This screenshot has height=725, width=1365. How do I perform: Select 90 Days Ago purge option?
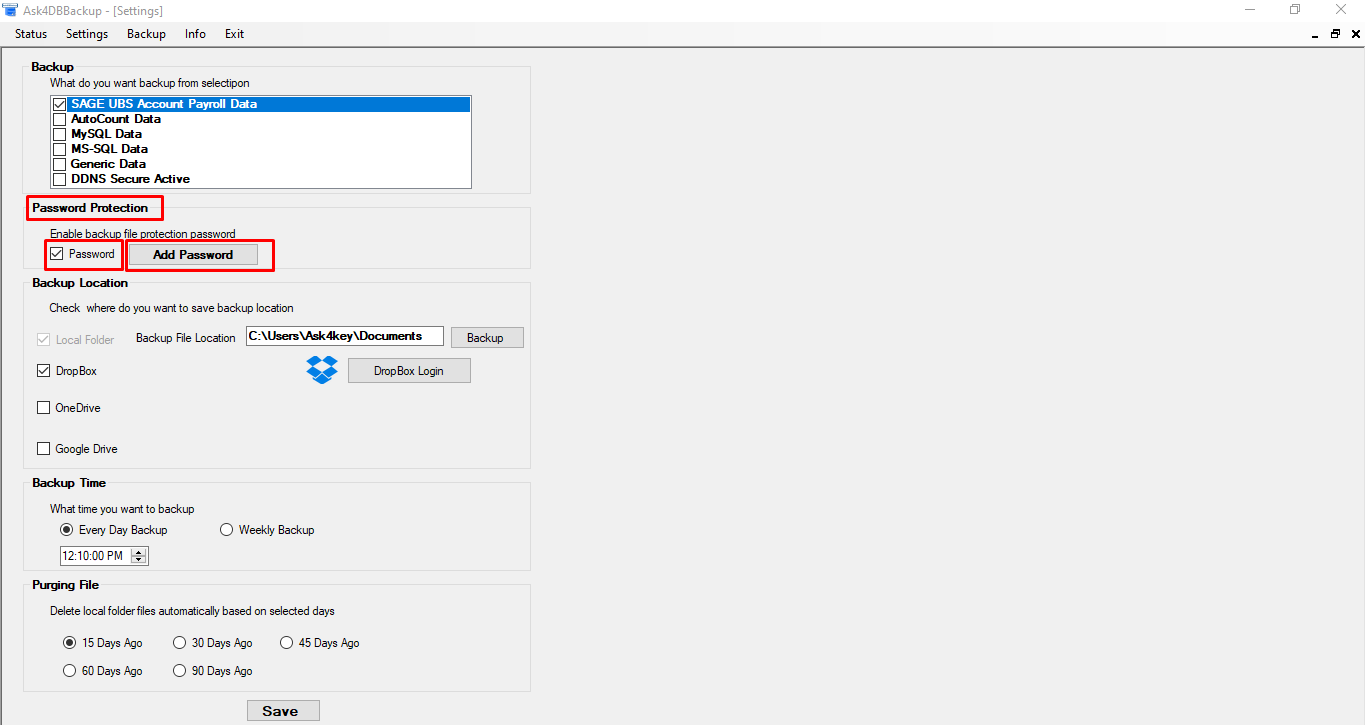click(180, 671)
